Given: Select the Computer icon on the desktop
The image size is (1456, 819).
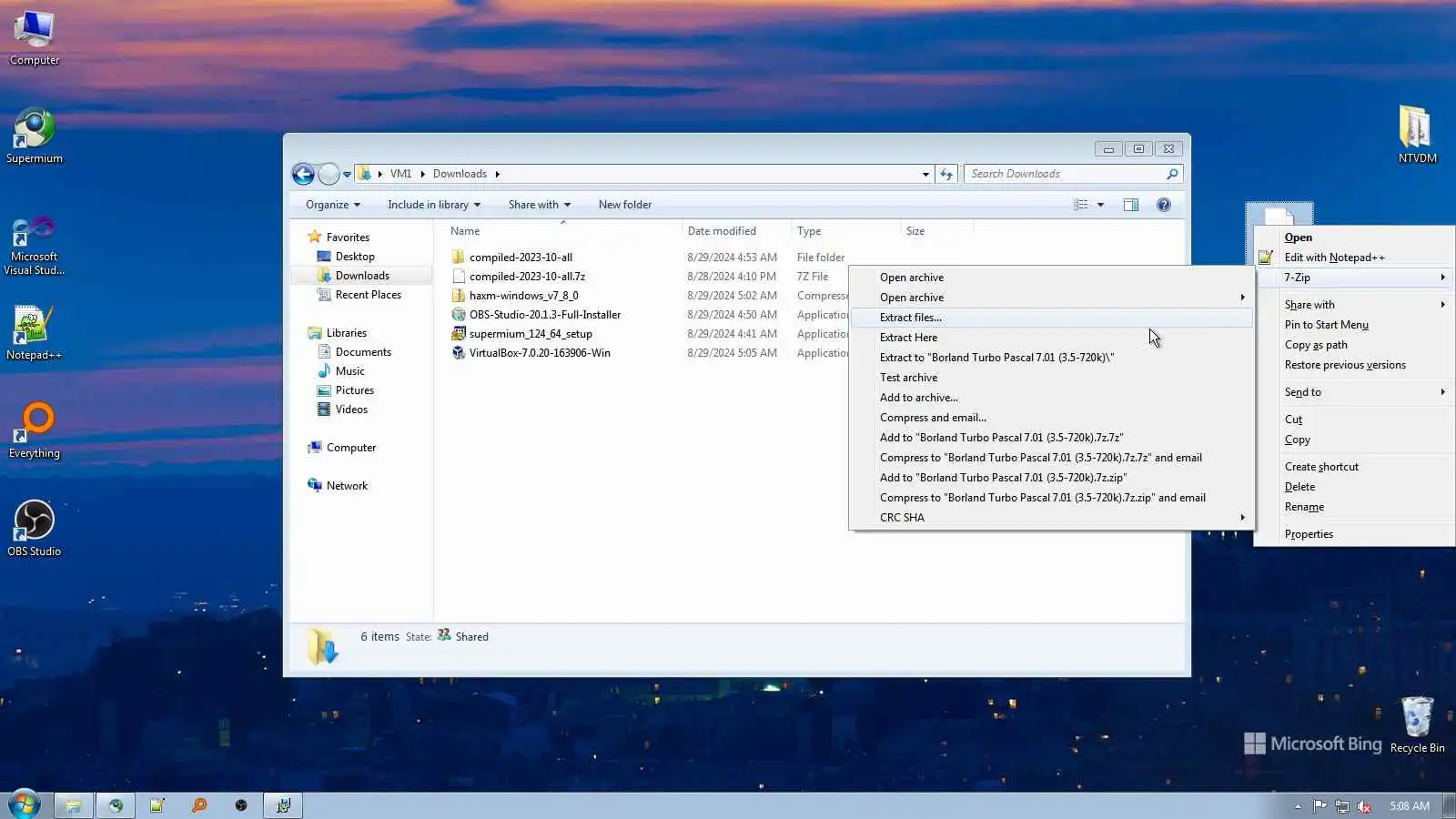Looking at the screenshot, I should pyautogui.click(x=35, y=39).
